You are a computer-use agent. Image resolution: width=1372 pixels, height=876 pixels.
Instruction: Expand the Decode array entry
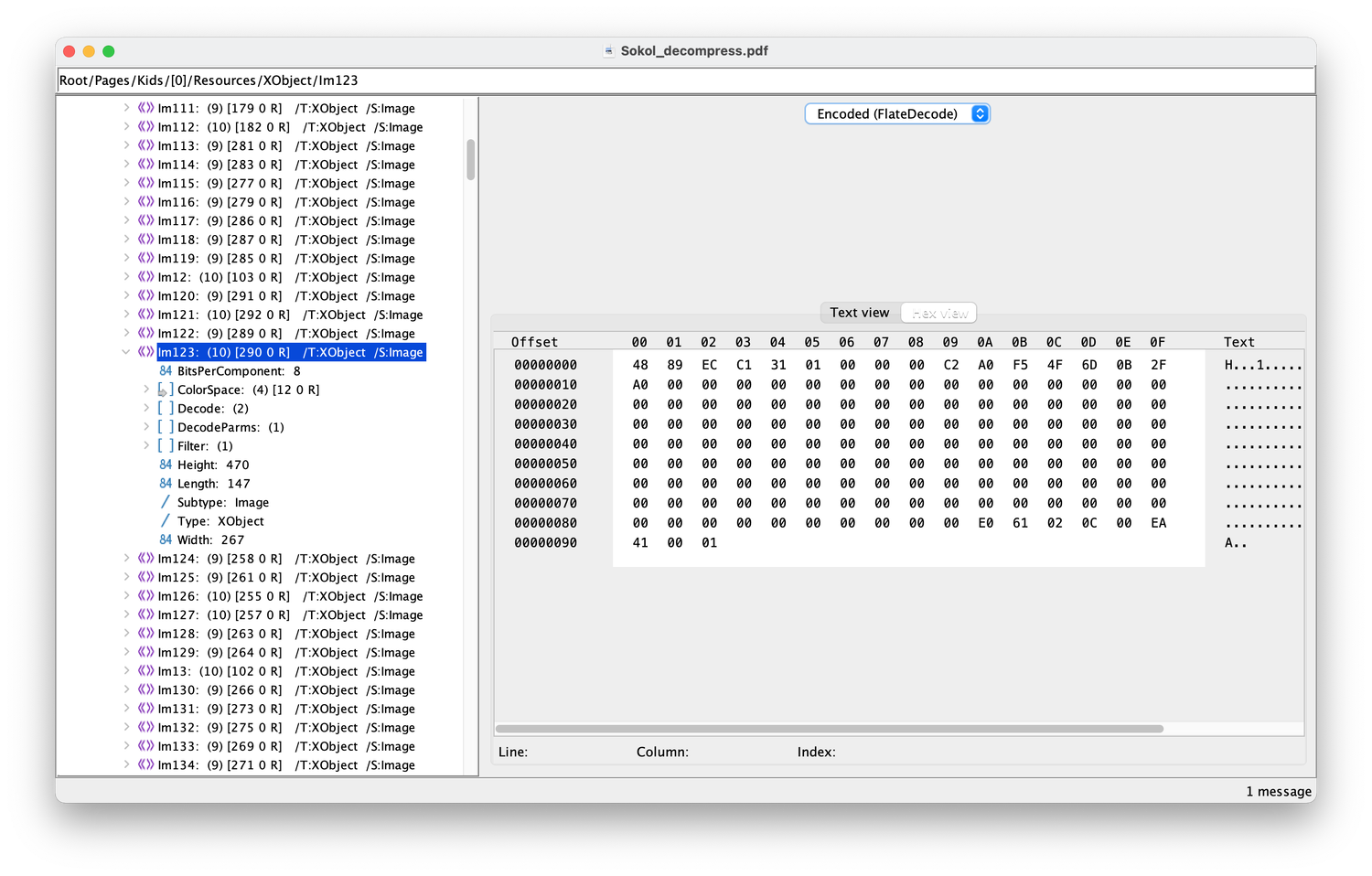click(x=146, y=408)
